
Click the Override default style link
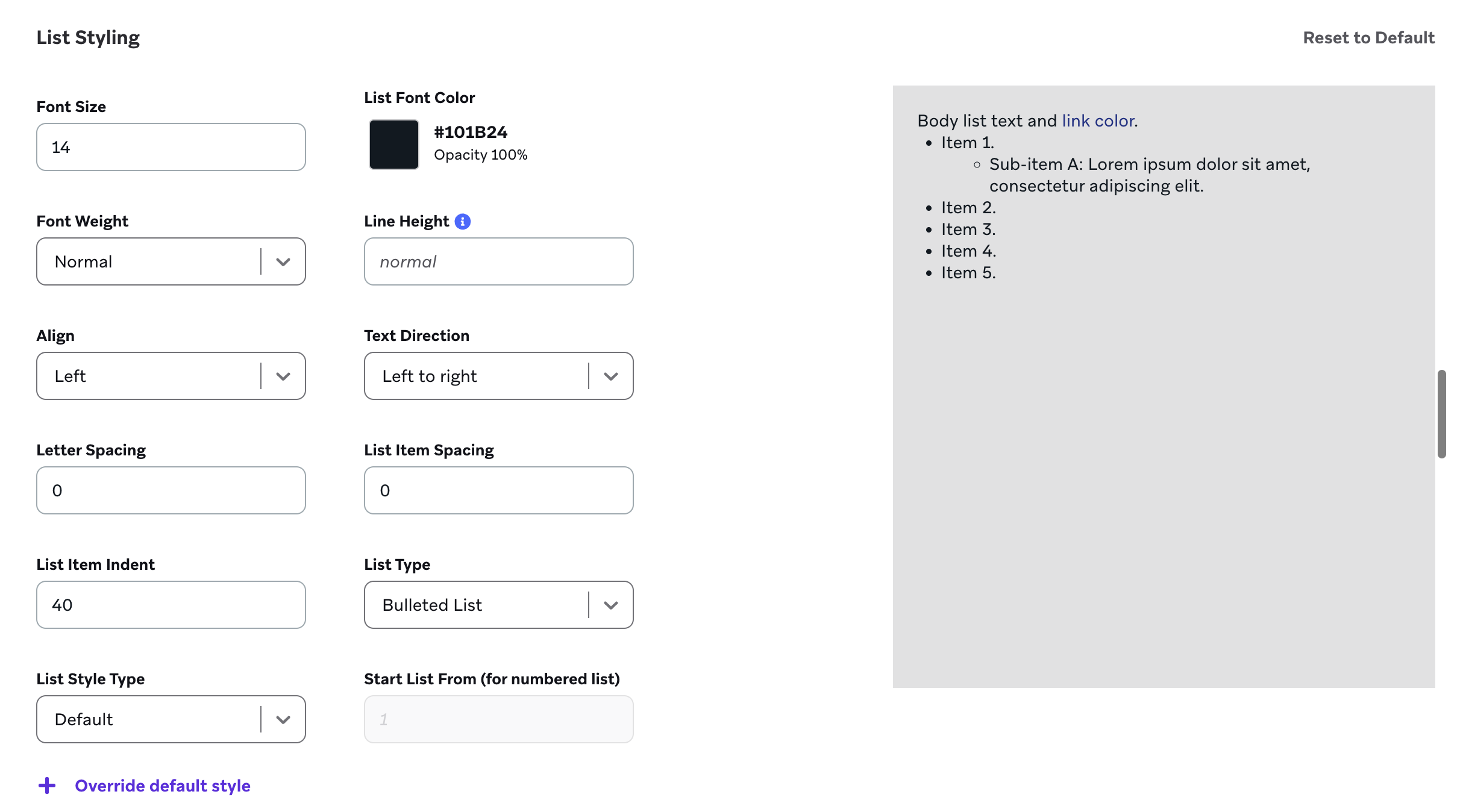tap(163, 785)
